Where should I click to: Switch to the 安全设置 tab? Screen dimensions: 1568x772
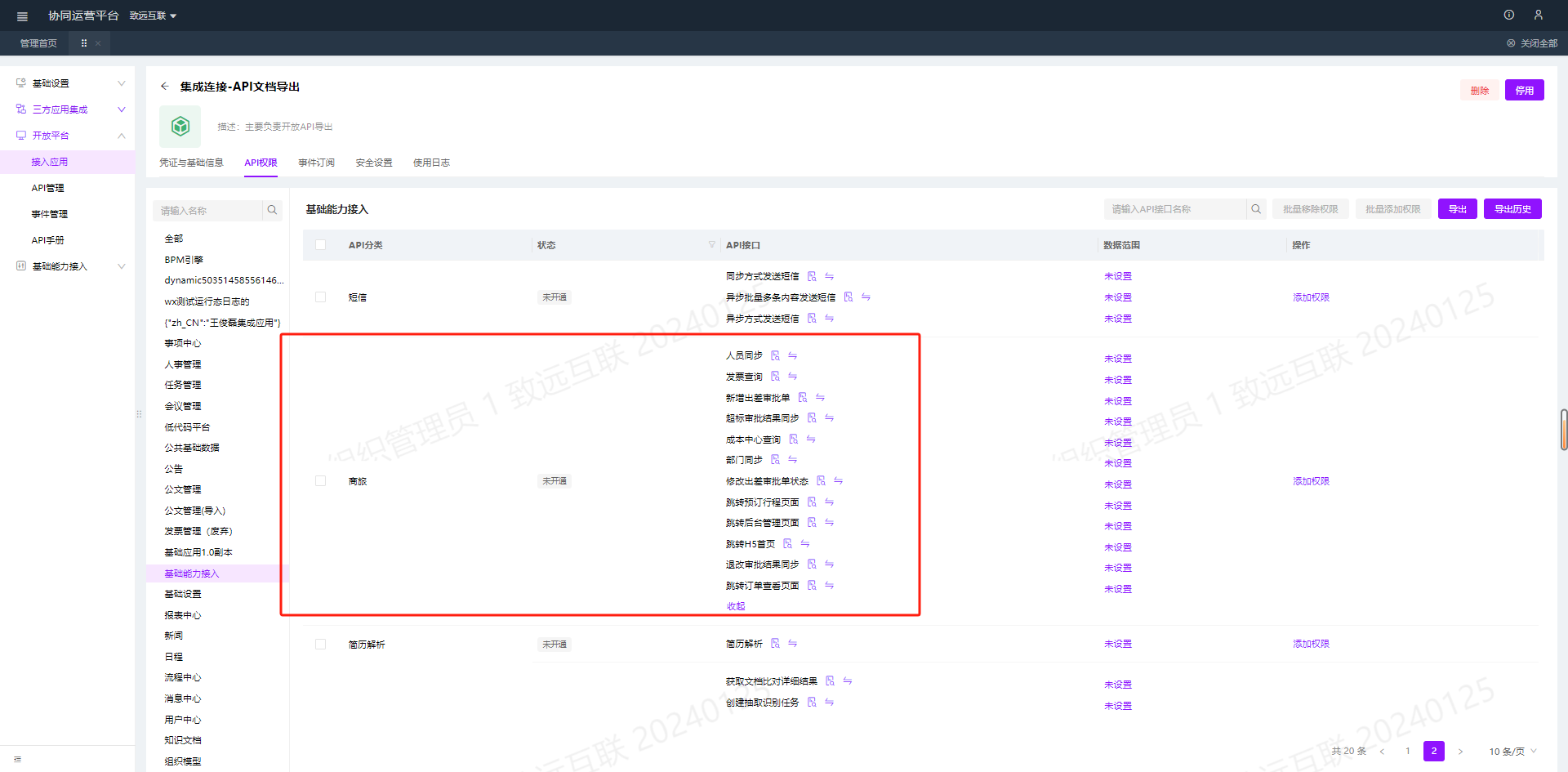[x=374, y=163]
